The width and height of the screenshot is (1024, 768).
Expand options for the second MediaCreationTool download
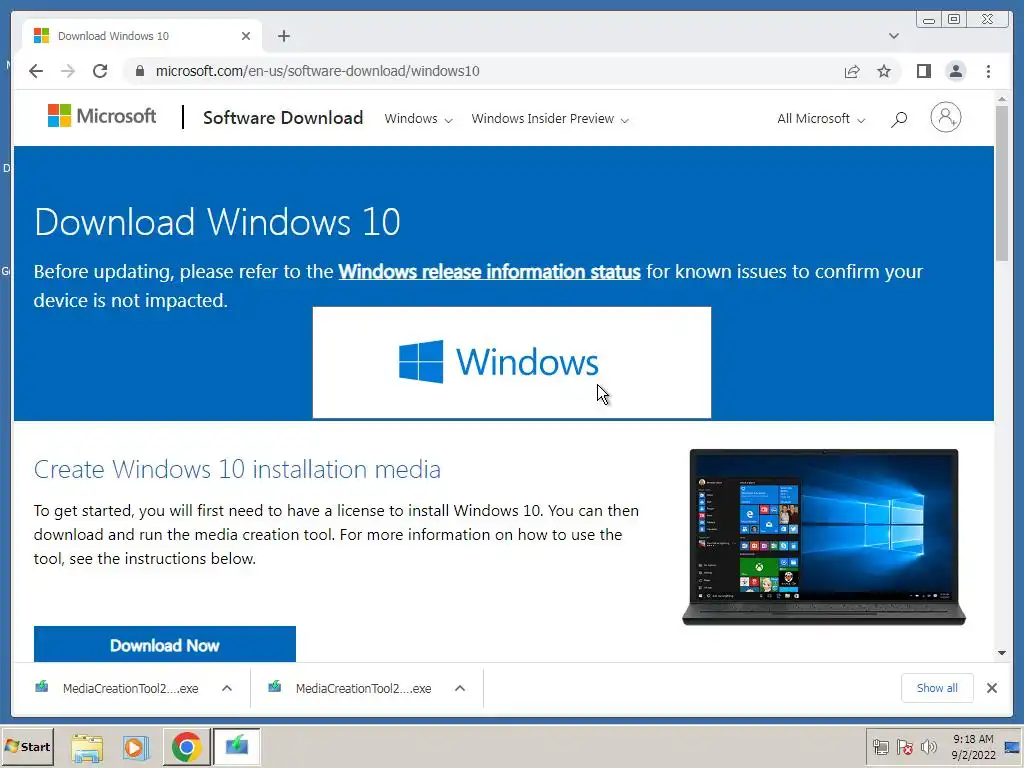coord(460,688)
